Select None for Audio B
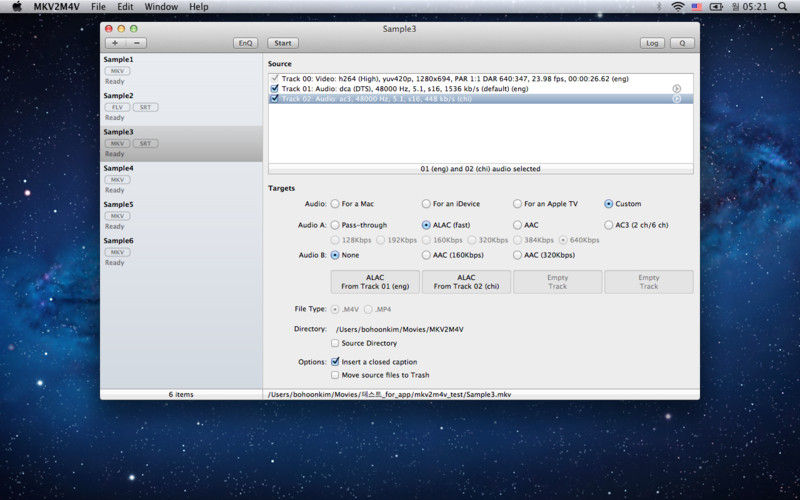The height and width of the screenshot is (500, 800). [x=335, y=255]
